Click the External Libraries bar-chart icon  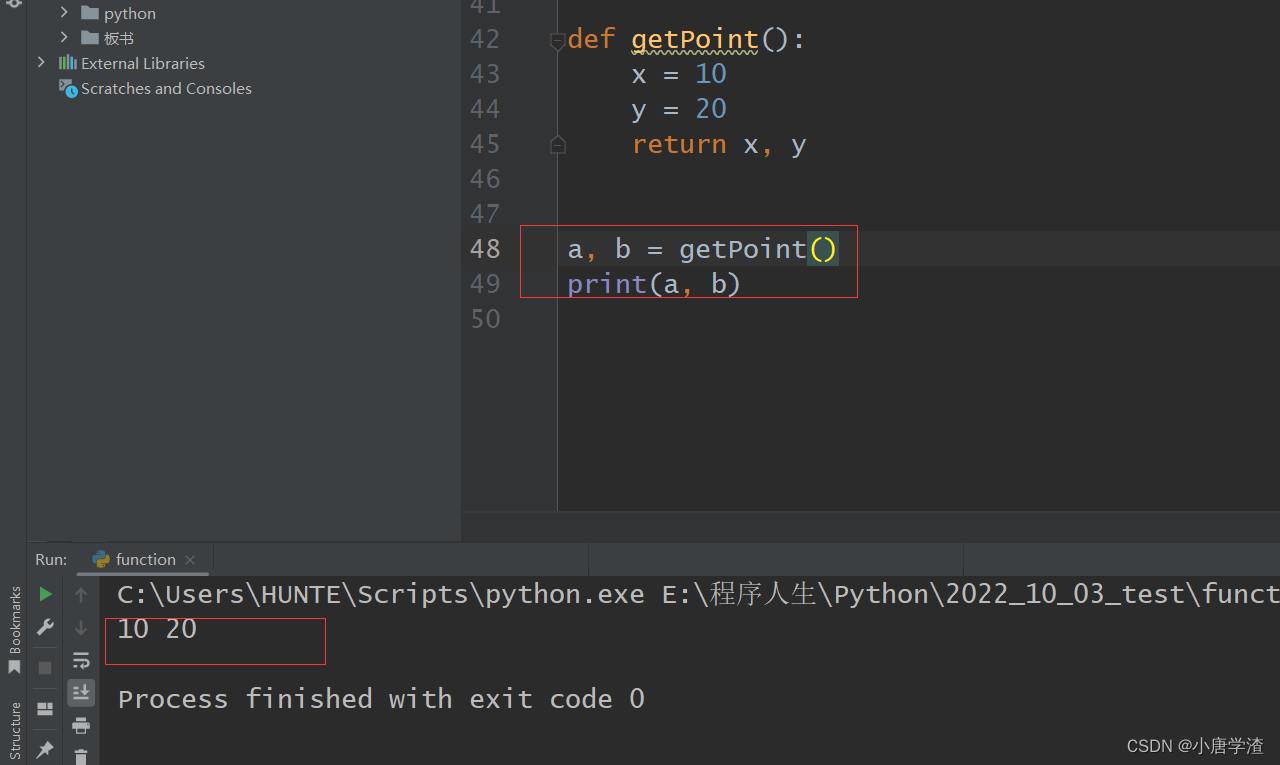(x=67, y=62)
